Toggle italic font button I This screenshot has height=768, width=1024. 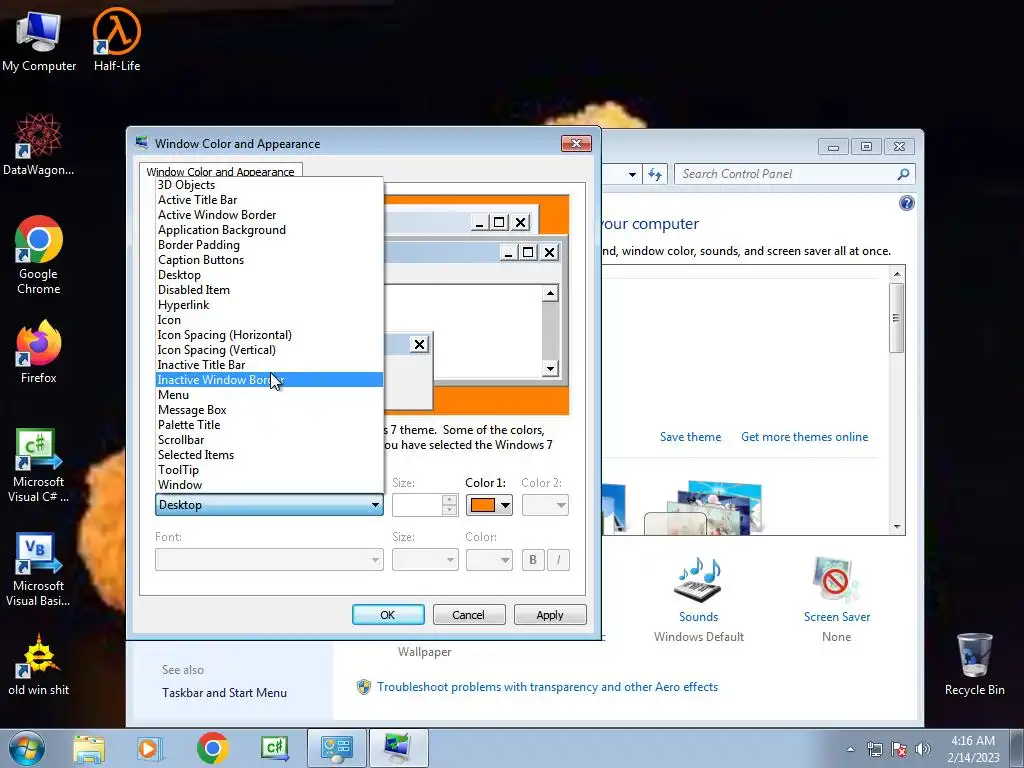[558, 560]
